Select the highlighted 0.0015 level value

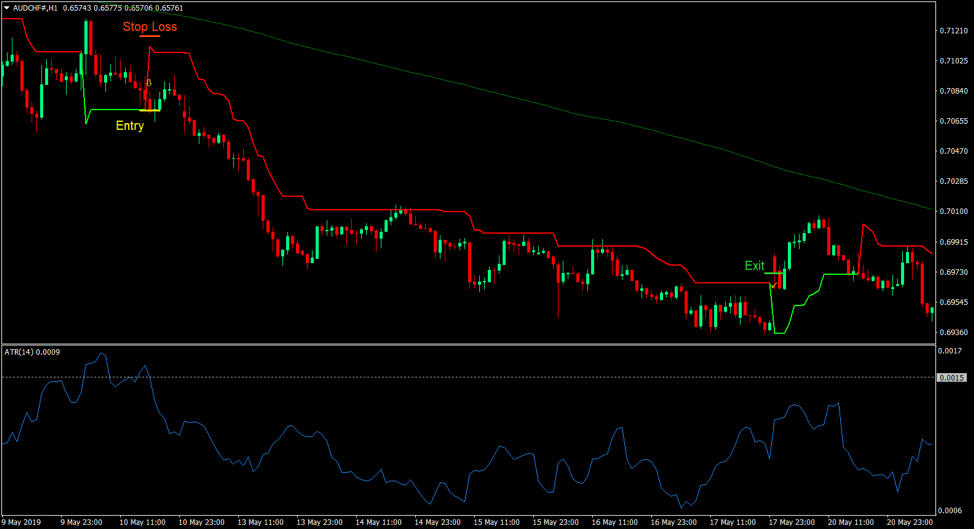point(951,377)
